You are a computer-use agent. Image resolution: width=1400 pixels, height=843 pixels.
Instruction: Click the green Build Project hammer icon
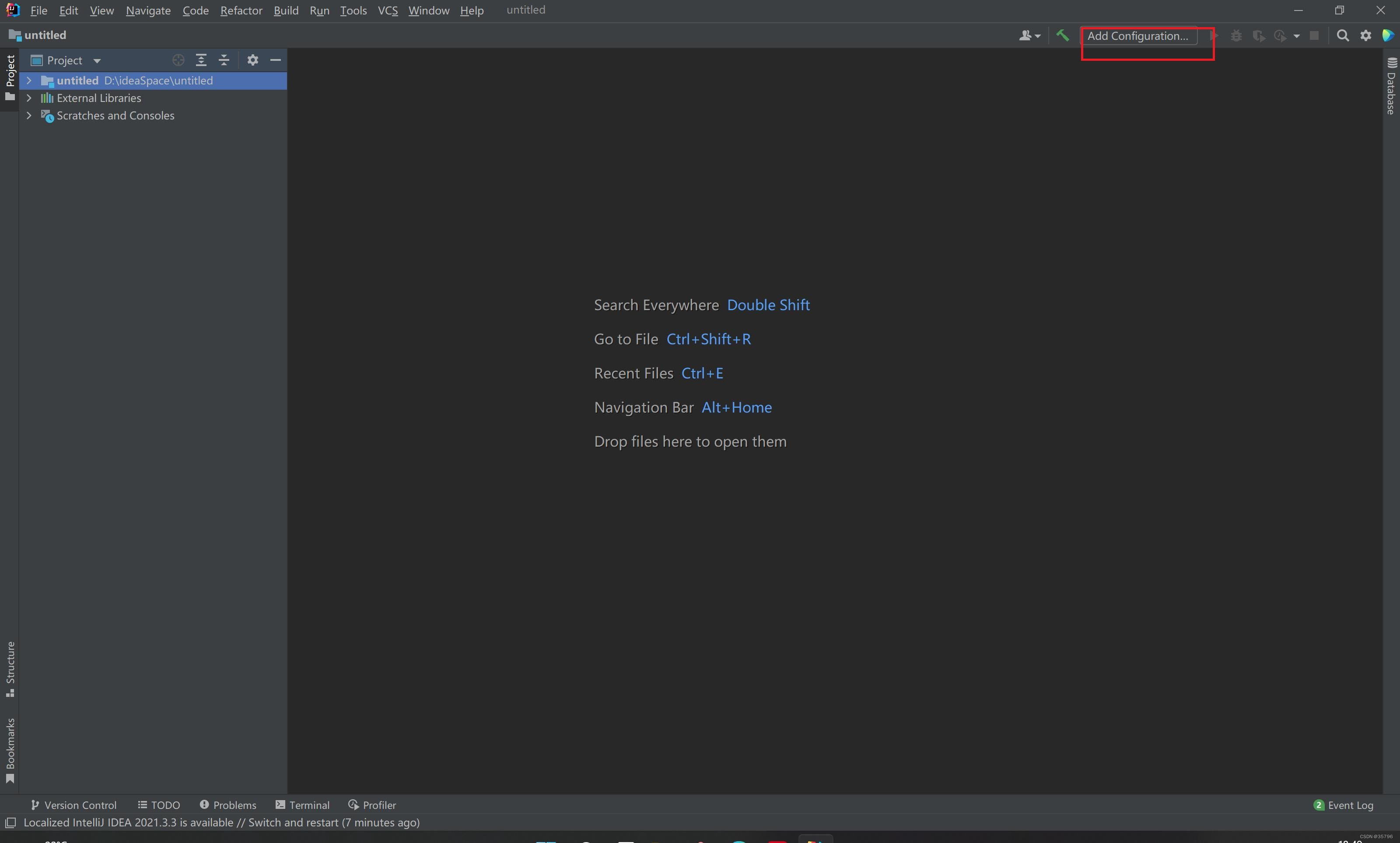tap(1062, 35)
